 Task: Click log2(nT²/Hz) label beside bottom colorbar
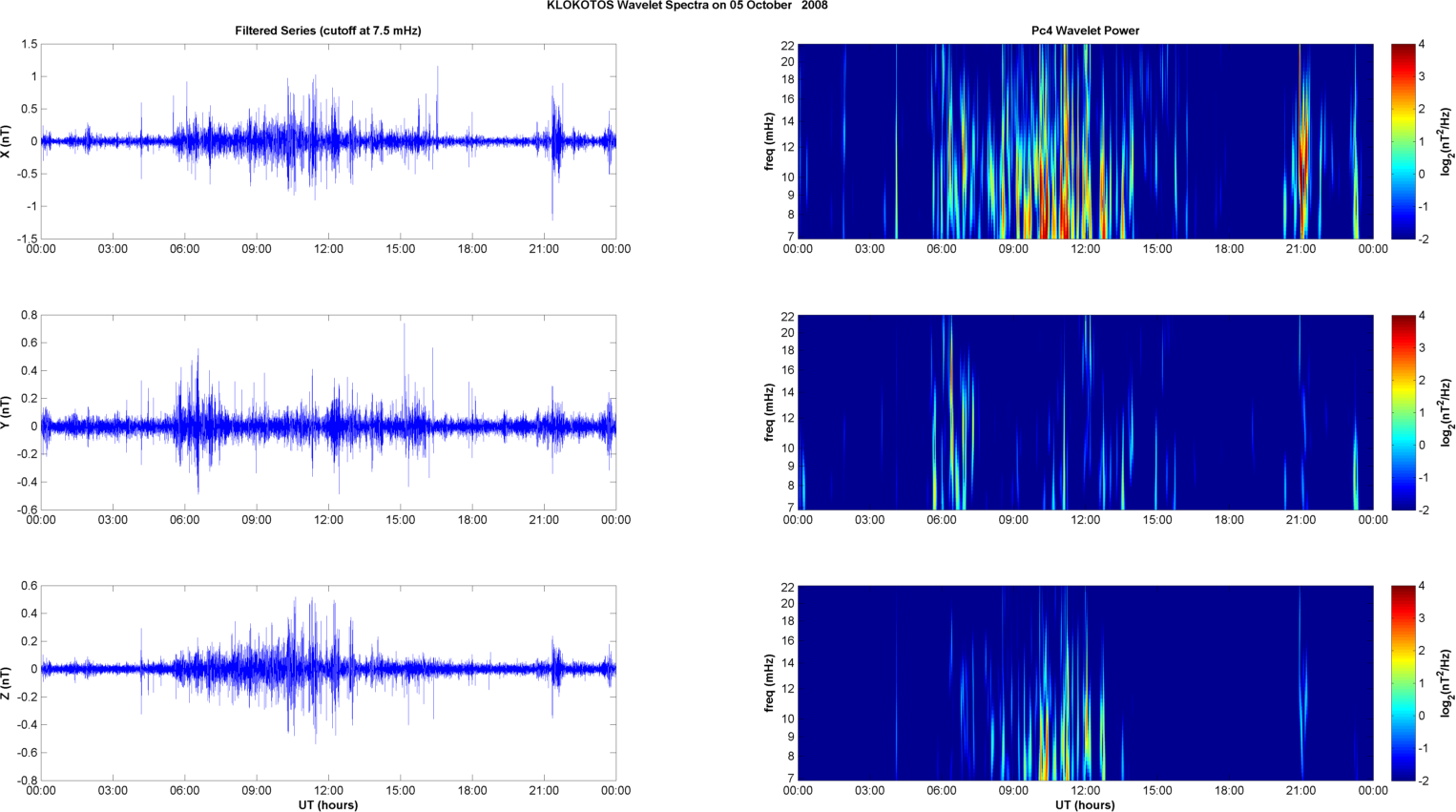coord(1447,683)
